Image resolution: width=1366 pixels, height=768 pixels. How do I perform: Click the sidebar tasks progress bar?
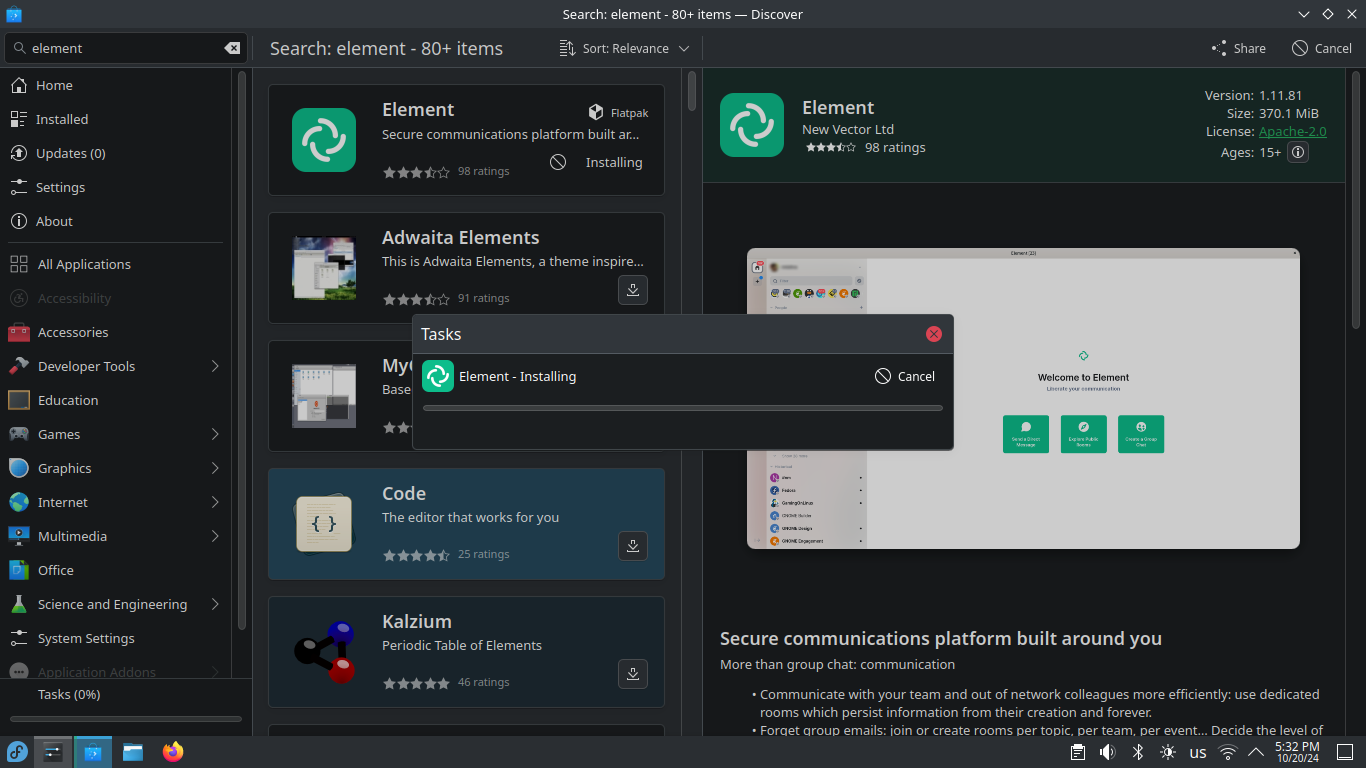click(126, 718)
